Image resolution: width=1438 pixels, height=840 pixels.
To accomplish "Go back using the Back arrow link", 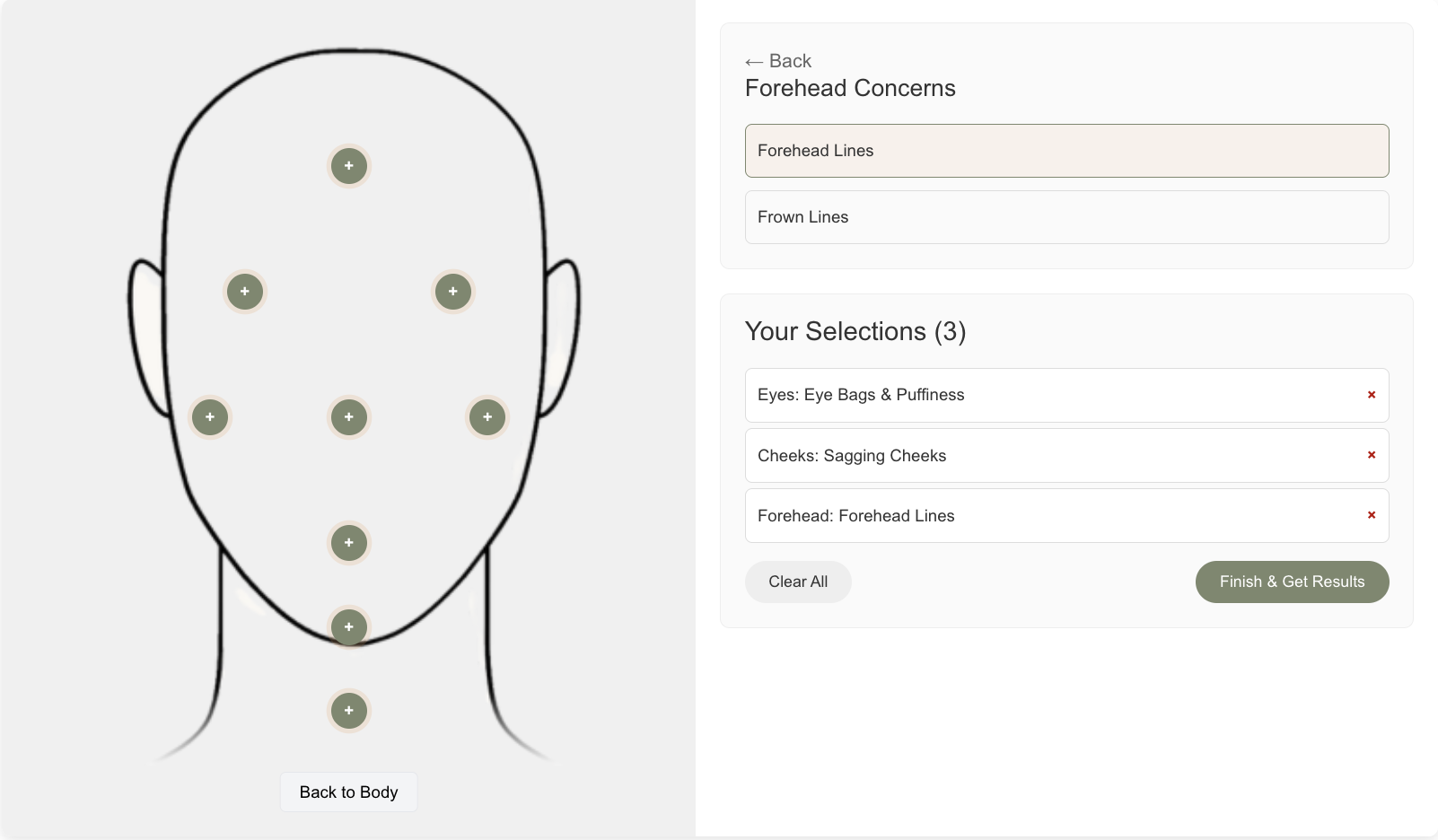I will pyautogui.click(x=777, y=61).
